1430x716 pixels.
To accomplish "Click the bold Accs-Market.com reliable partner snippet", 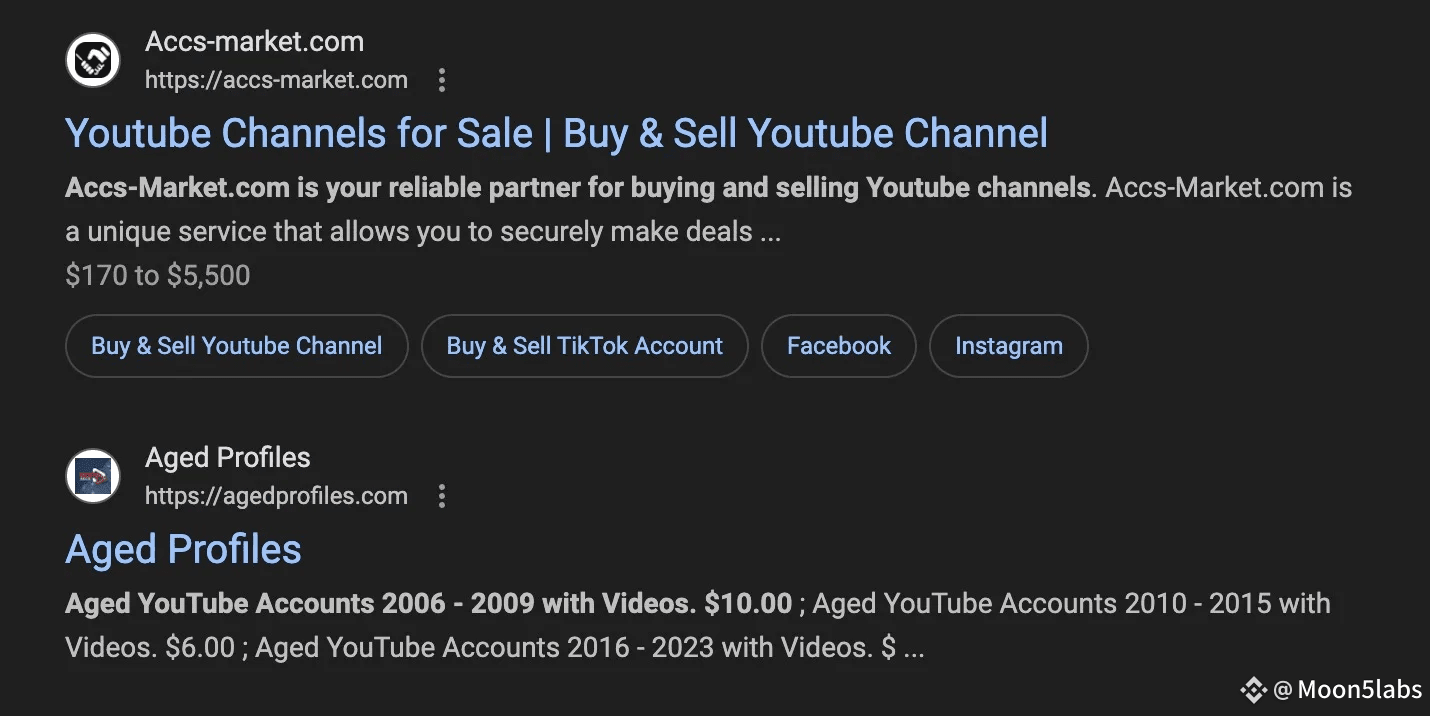I will pyautogui.click(x=578, y=188).
